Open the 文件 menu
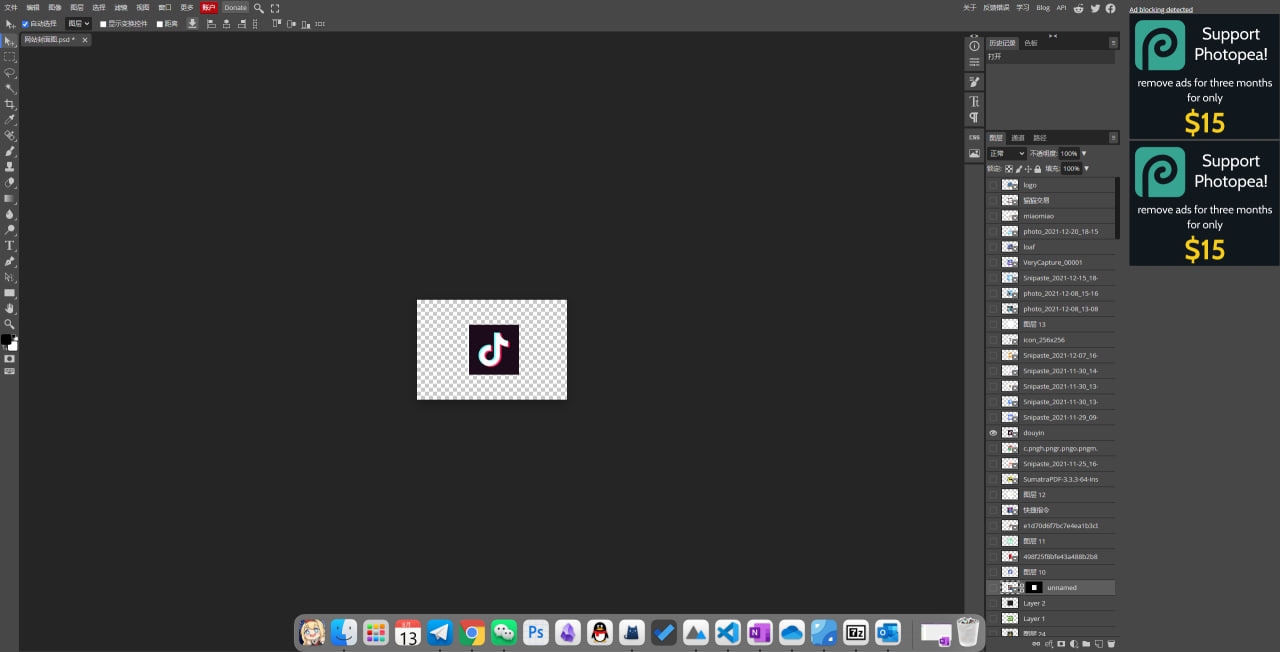The image size is (1280, 652). pyautogui.click(x=11, y=7)
